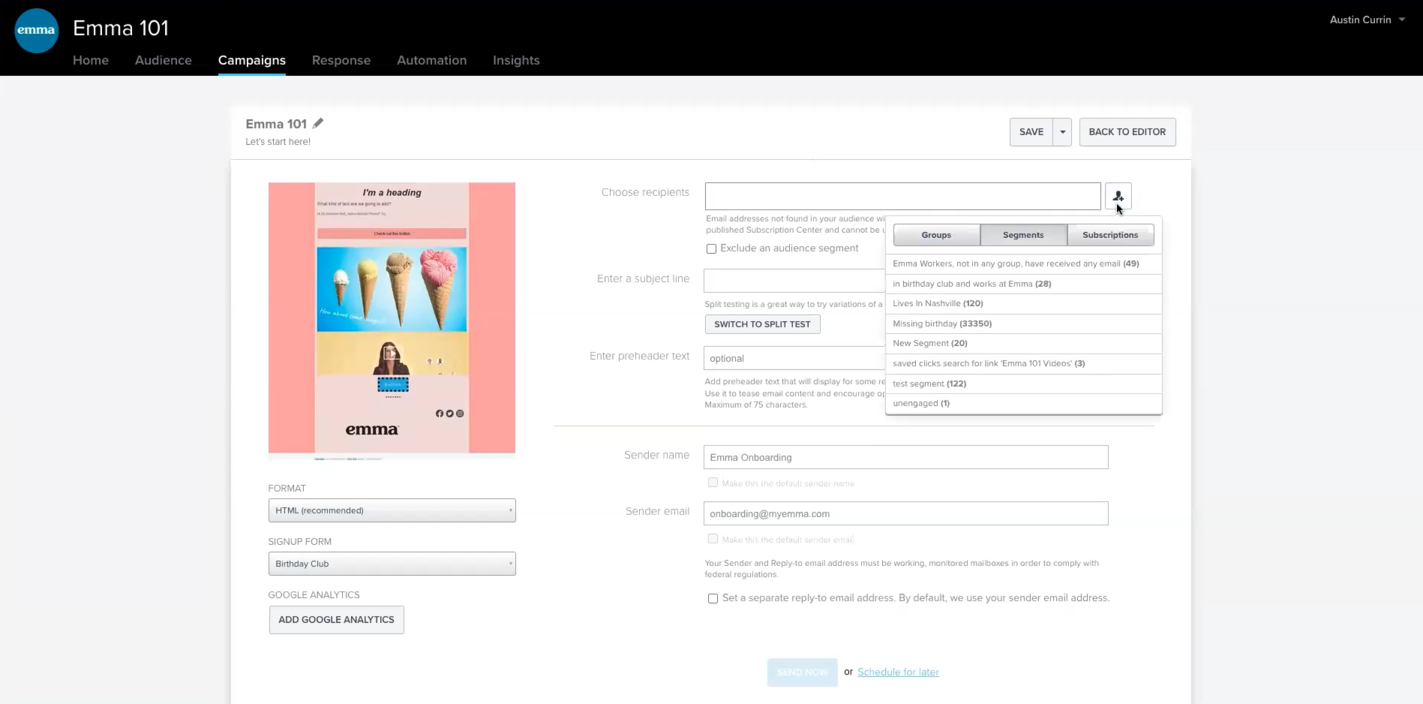Pick 'test segment (122)'

click(1023, 383)
